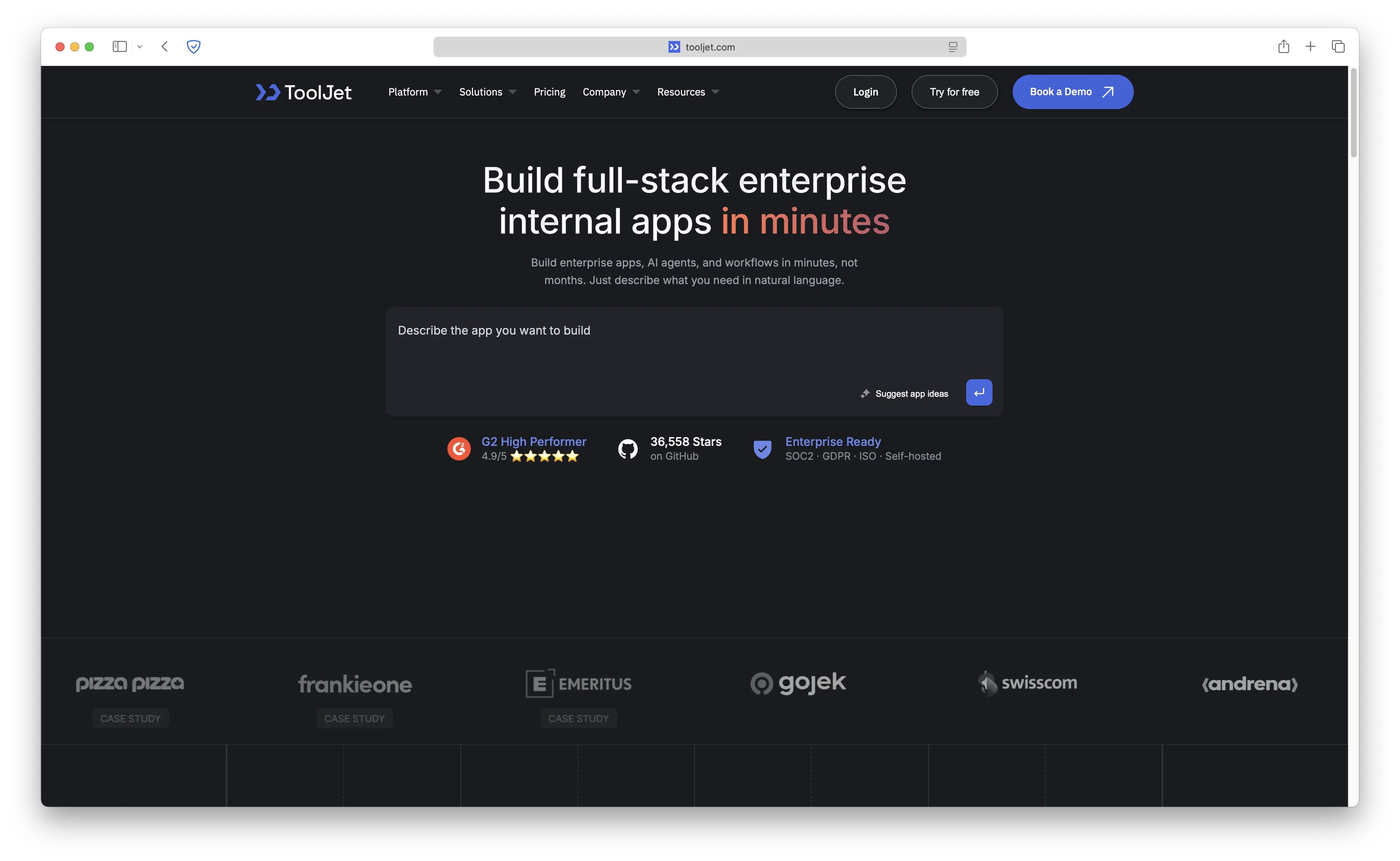Image resolution: width=1400 pixels, height=861 pixels.
Task: Click the ToolJet logo in the header
Action: (304, 92)
